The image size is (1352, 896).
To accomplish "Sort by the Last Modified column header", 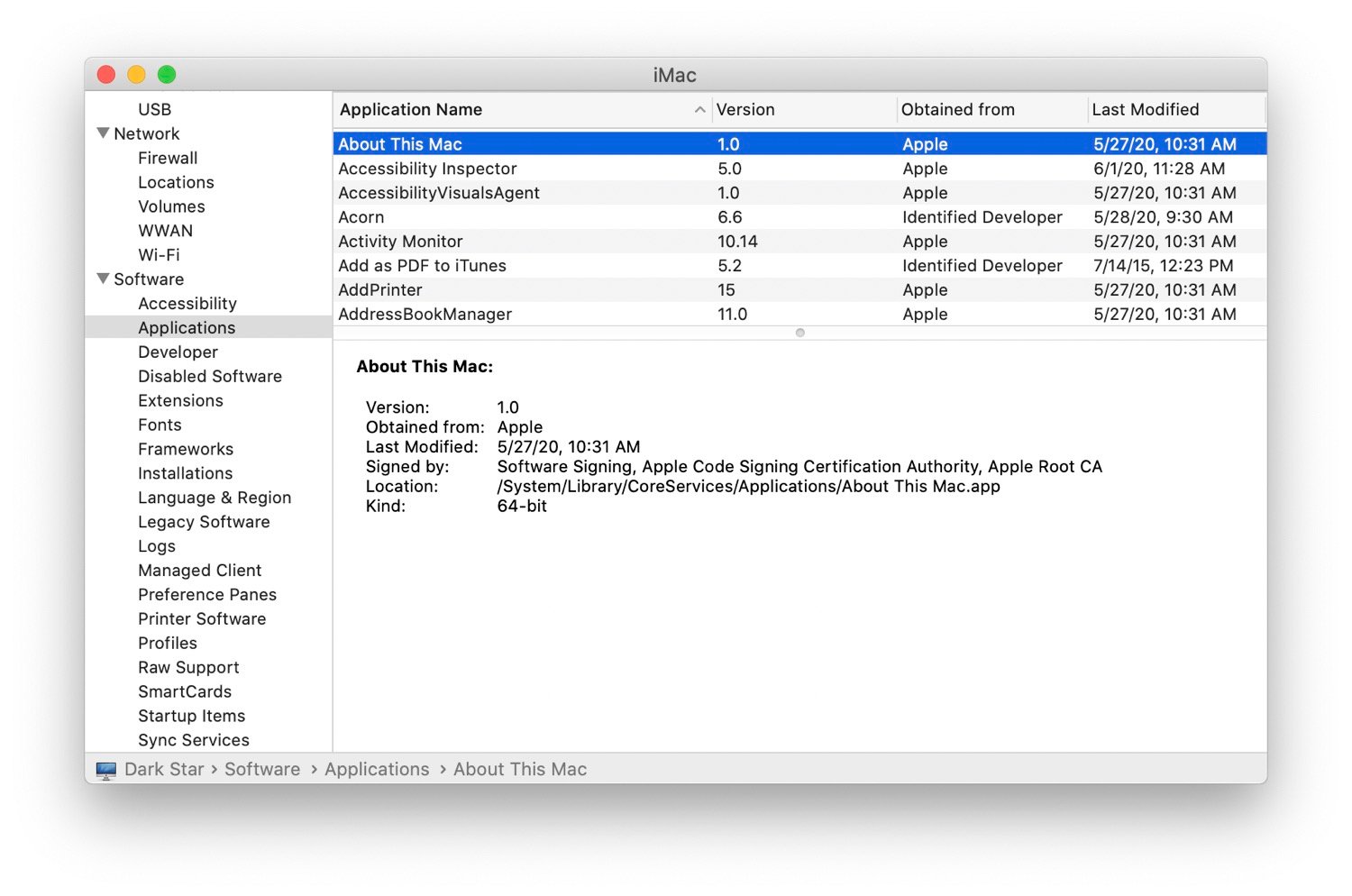I will pyautogui.click(x=1145, y=109).
